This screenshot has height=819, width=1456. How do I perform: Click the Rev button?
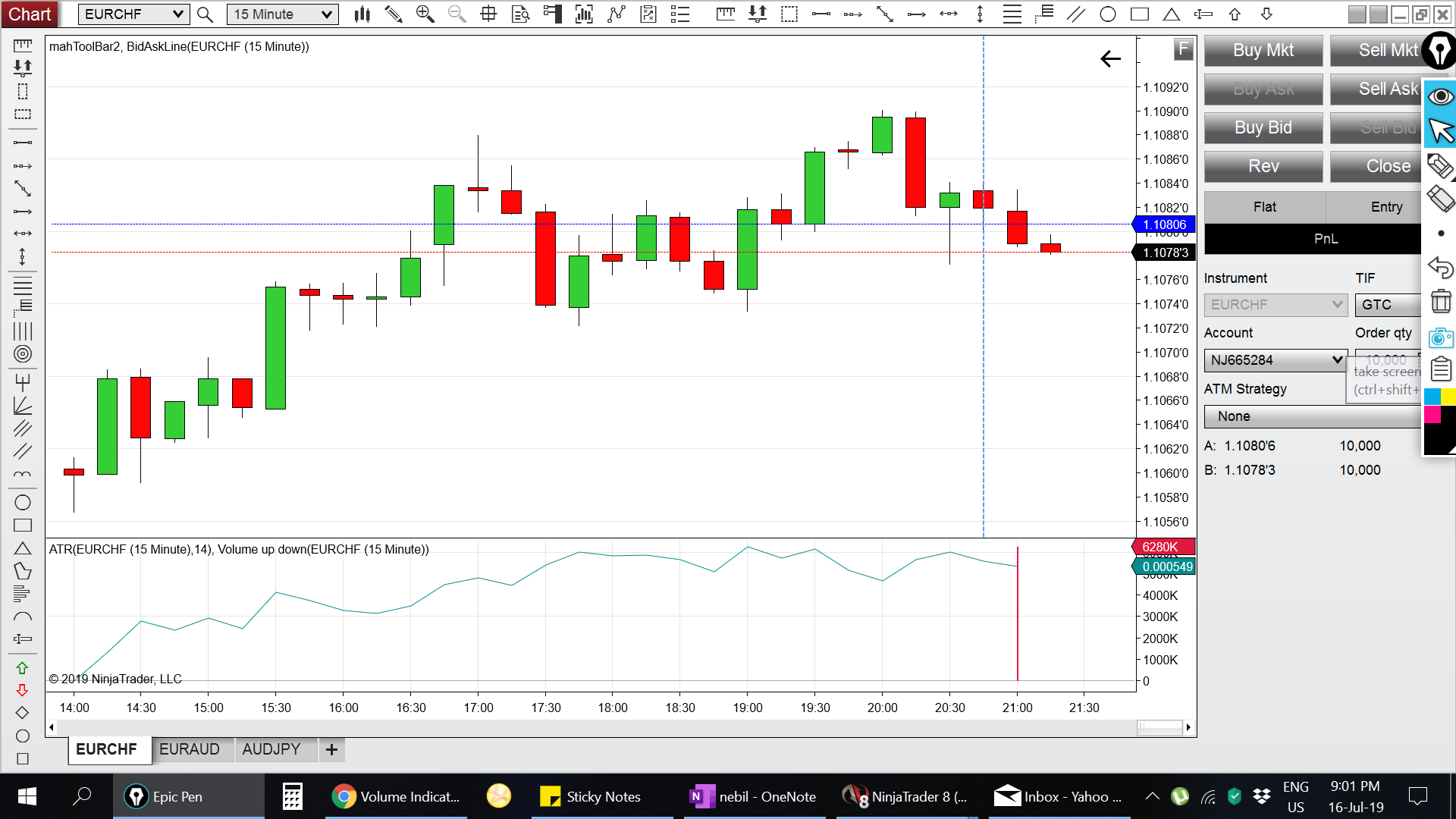click(1263, 166)
